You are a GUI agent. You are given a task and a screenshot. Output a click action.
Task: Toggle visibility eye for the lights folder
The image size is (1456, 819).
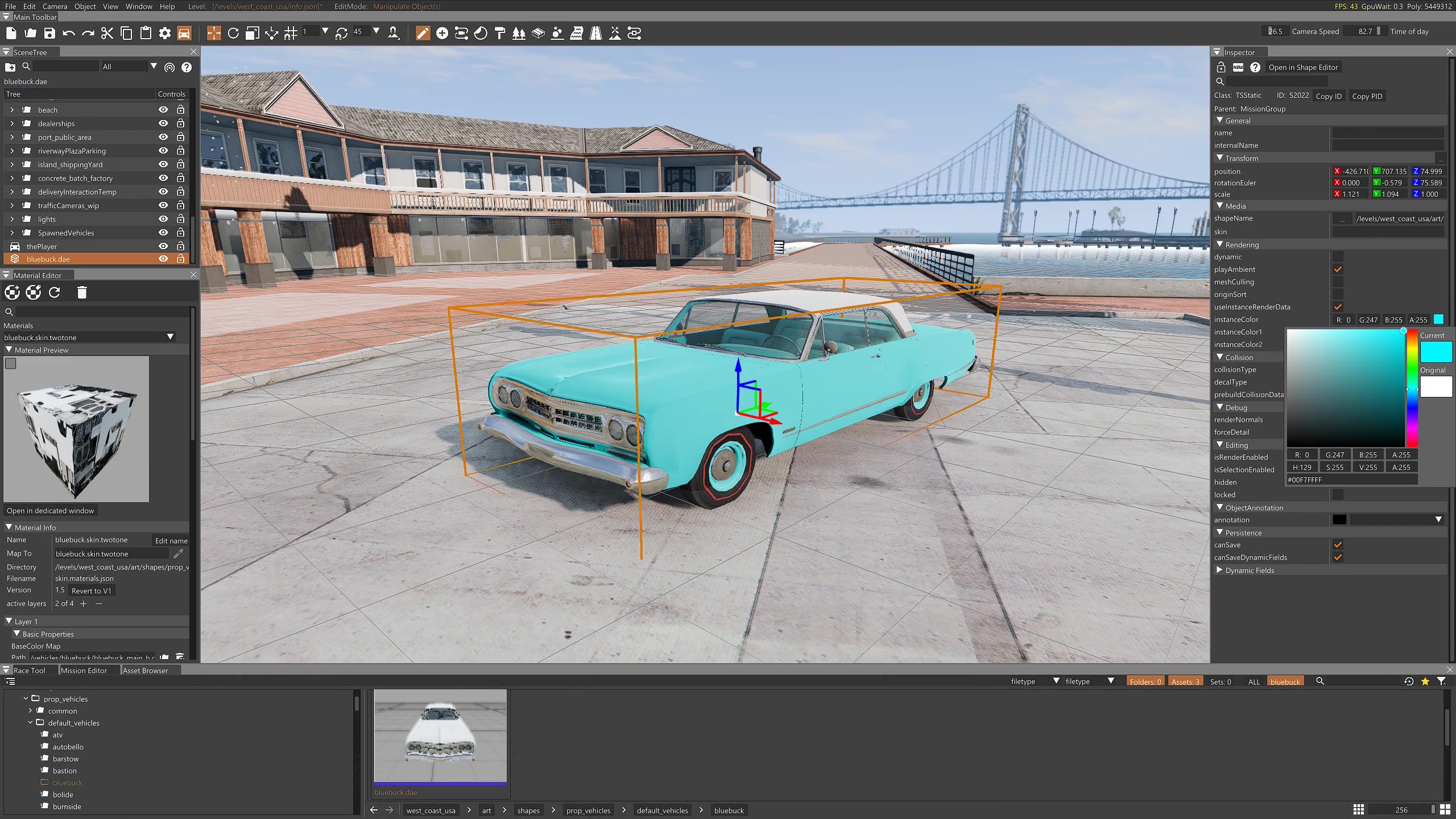(x=163, y=219)
